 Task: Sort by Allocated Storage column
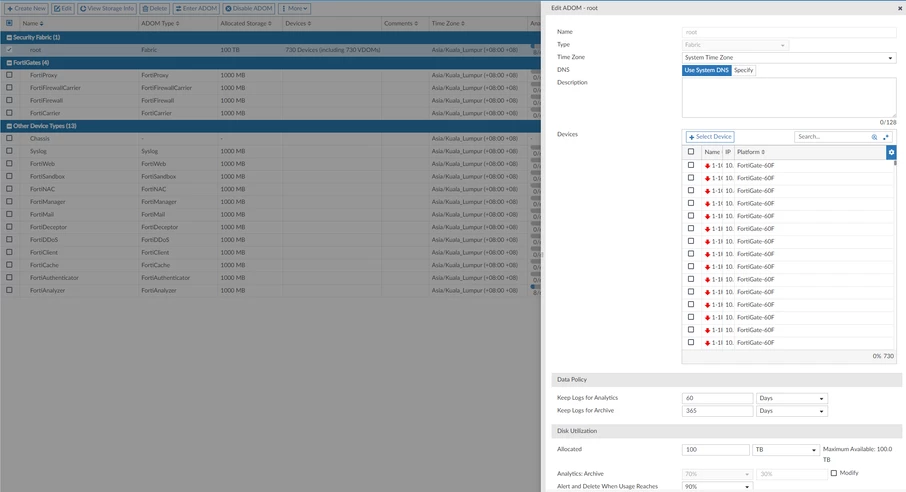(x=246, y=24)
